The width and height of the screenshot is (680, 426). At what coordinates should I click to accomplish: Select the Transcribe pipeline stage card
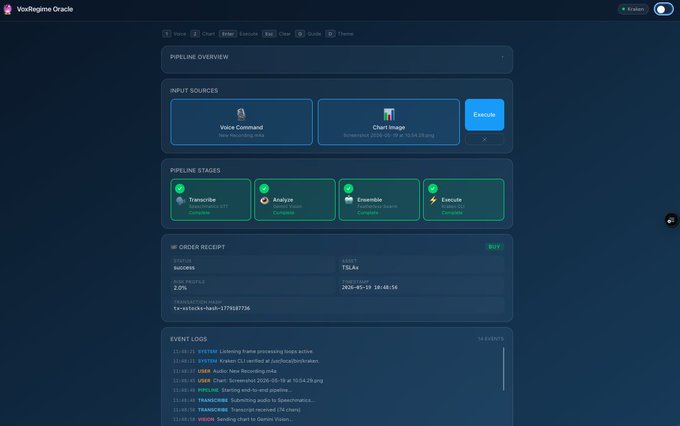click(211, 200)
